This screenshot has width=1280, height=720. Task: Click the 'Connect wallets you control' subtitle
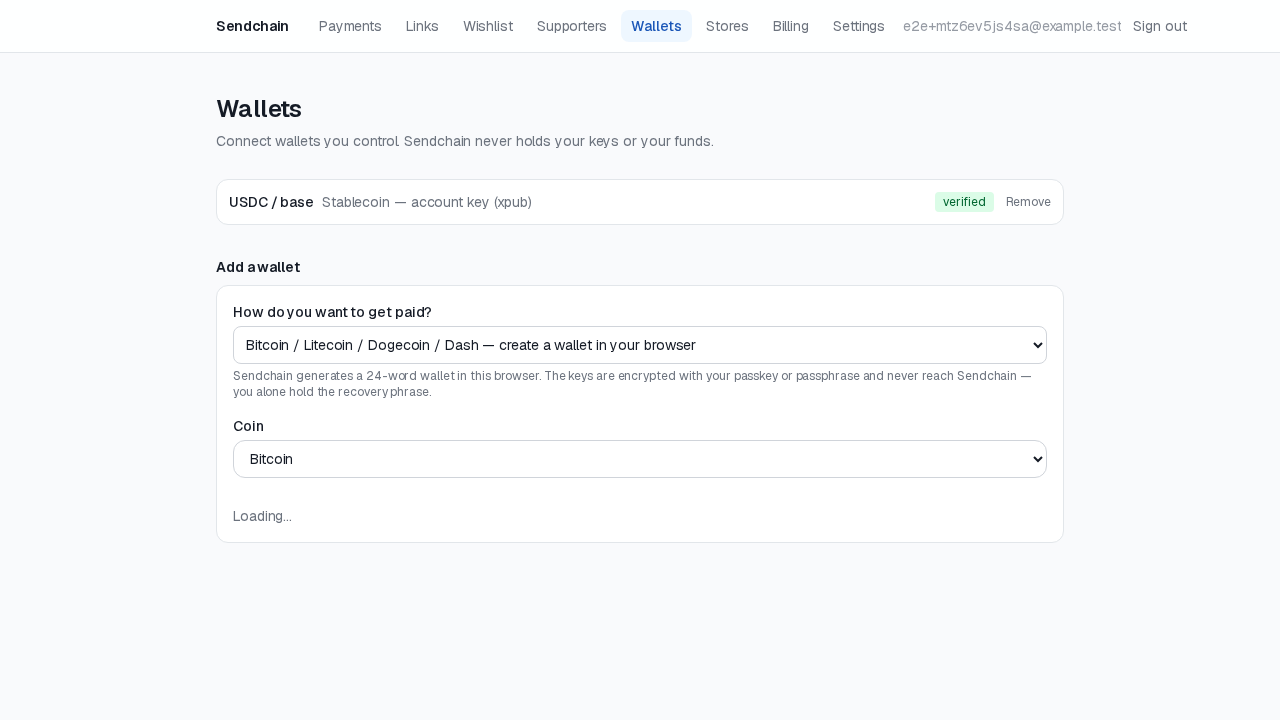pos(465,141)
